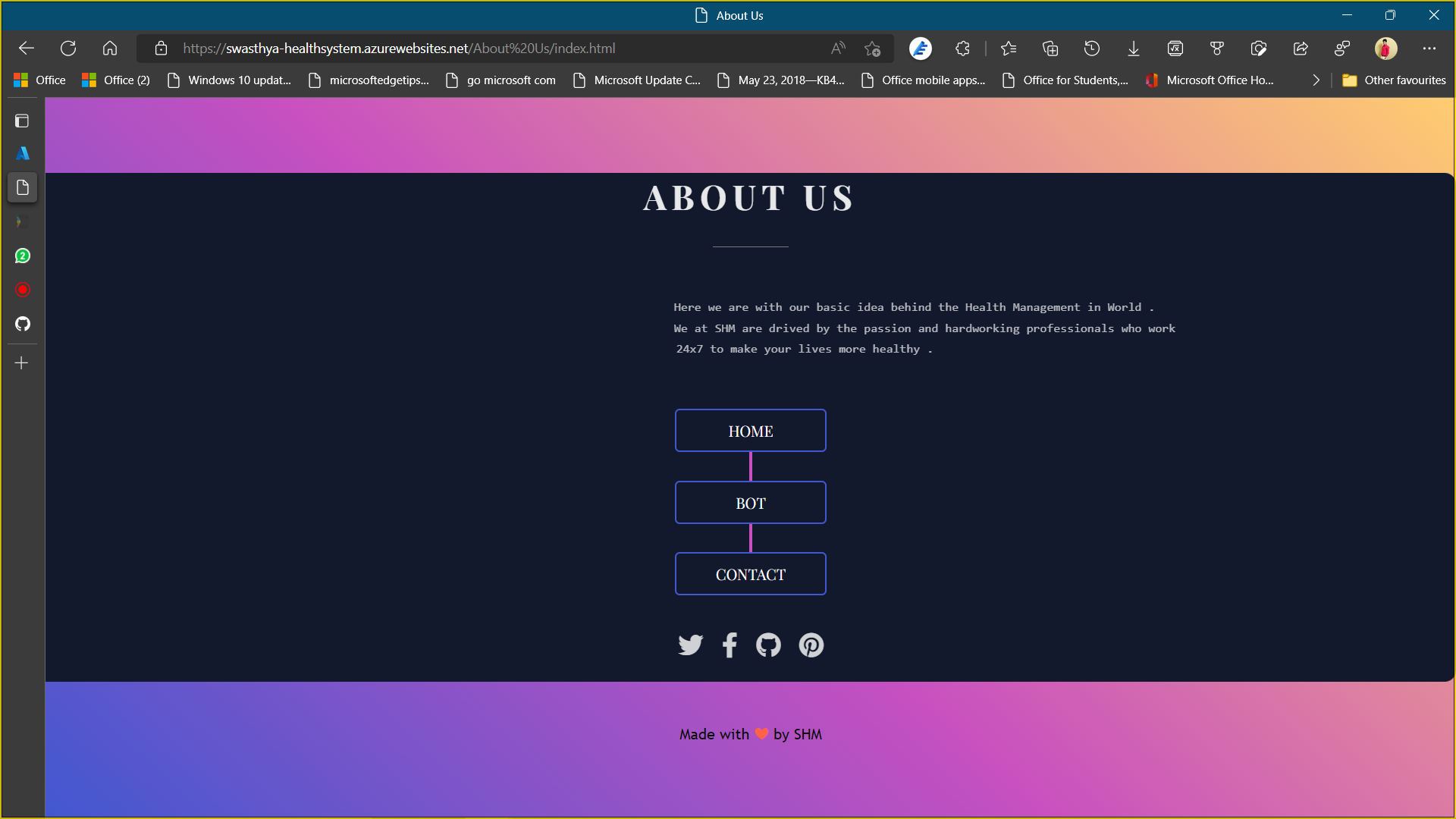The image size is (1456, 819).
Task: Open the Favourites list icon
Action: (1008, 49)
